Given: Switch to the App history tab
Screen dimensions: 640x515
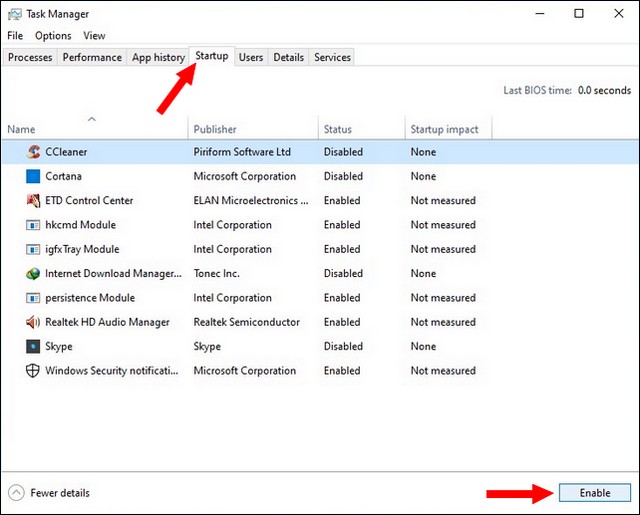Looking at the screenshot, I should coord(158,57).
